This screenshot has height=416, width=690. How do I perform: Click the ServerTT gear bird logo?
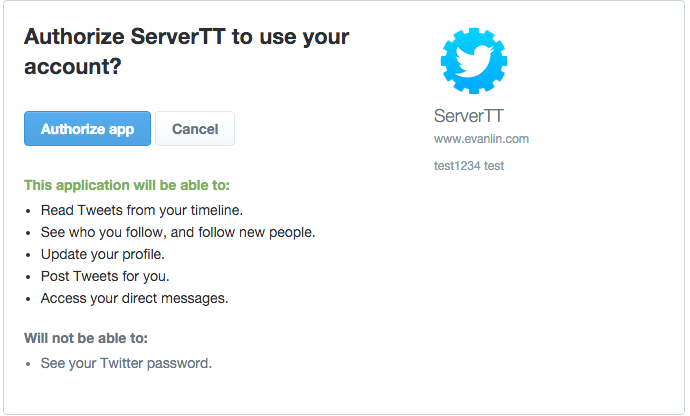coord(473,61)
